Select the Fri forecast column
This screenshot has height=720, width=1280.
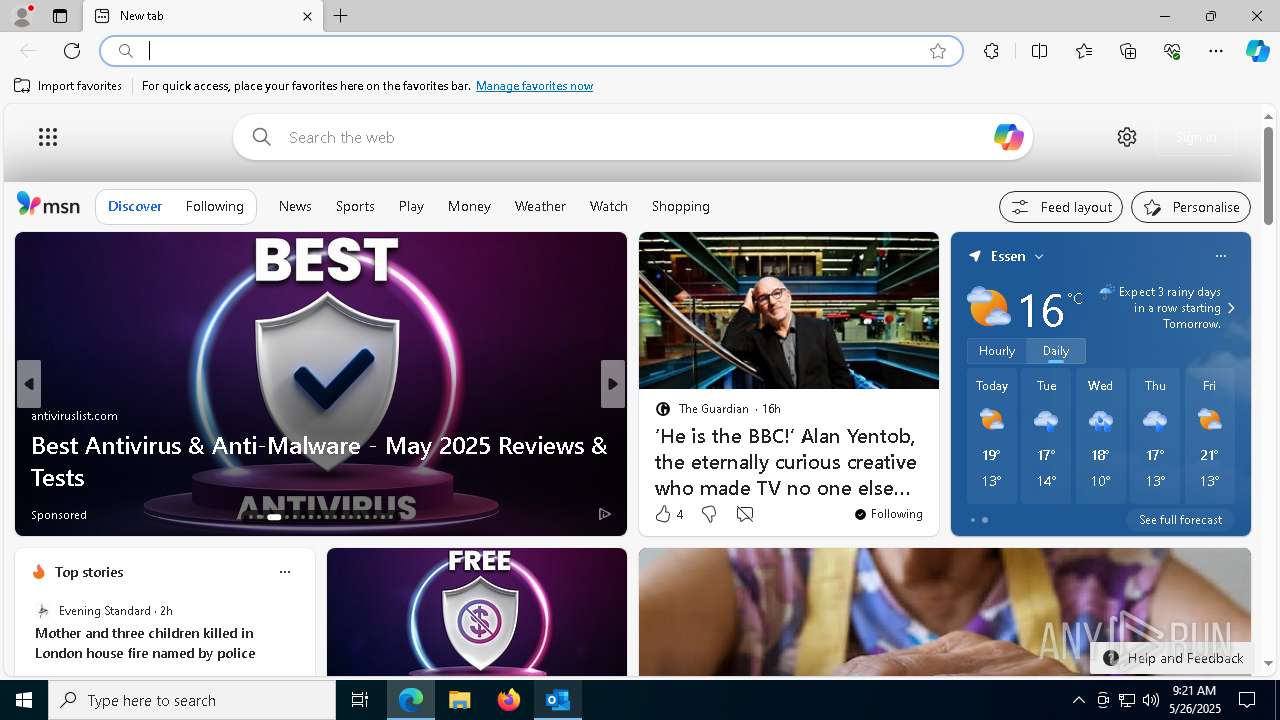coord(1209,436)
